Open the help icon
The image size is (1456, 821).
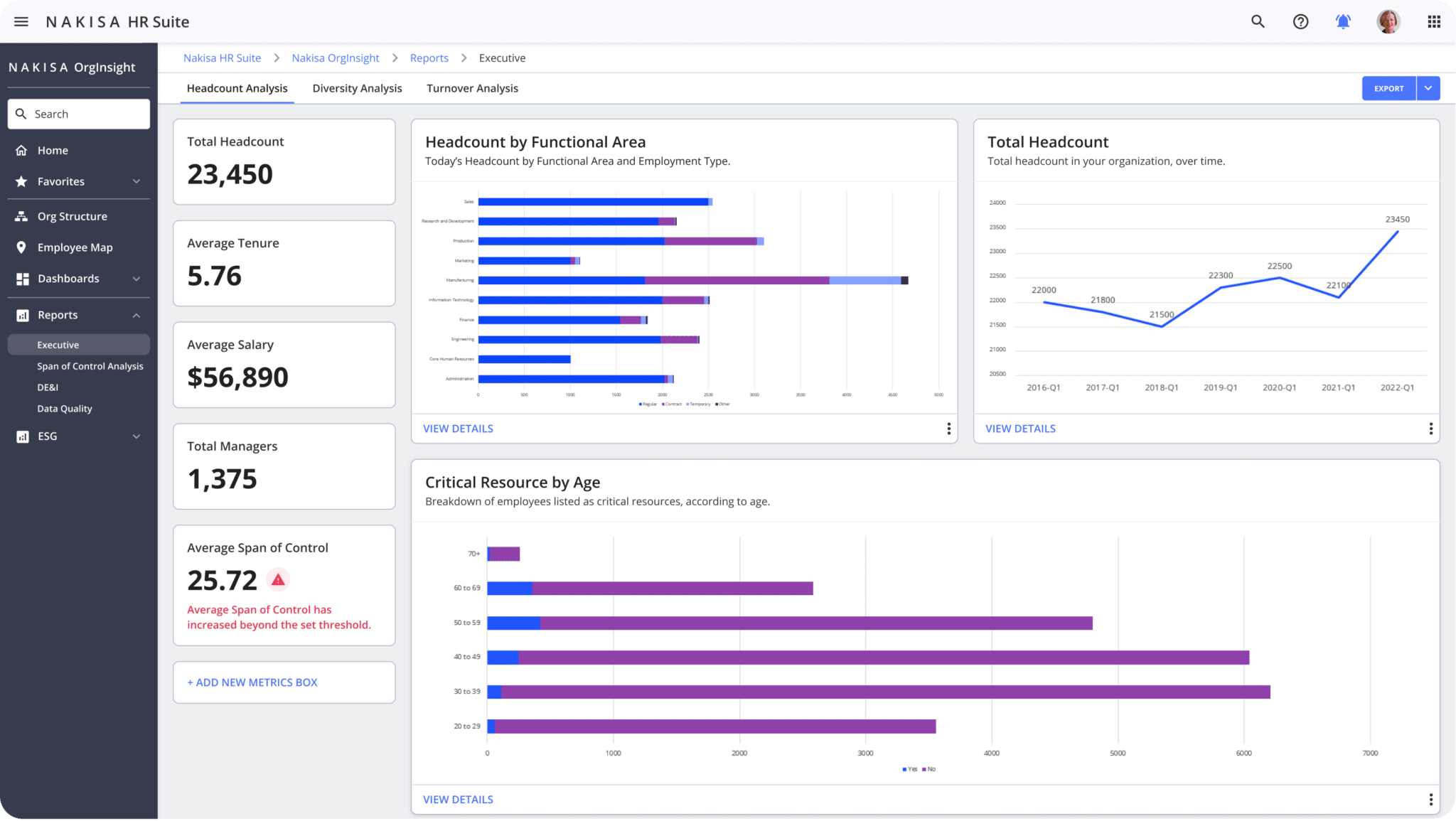pyautogui.click(x=1301, y=22)
